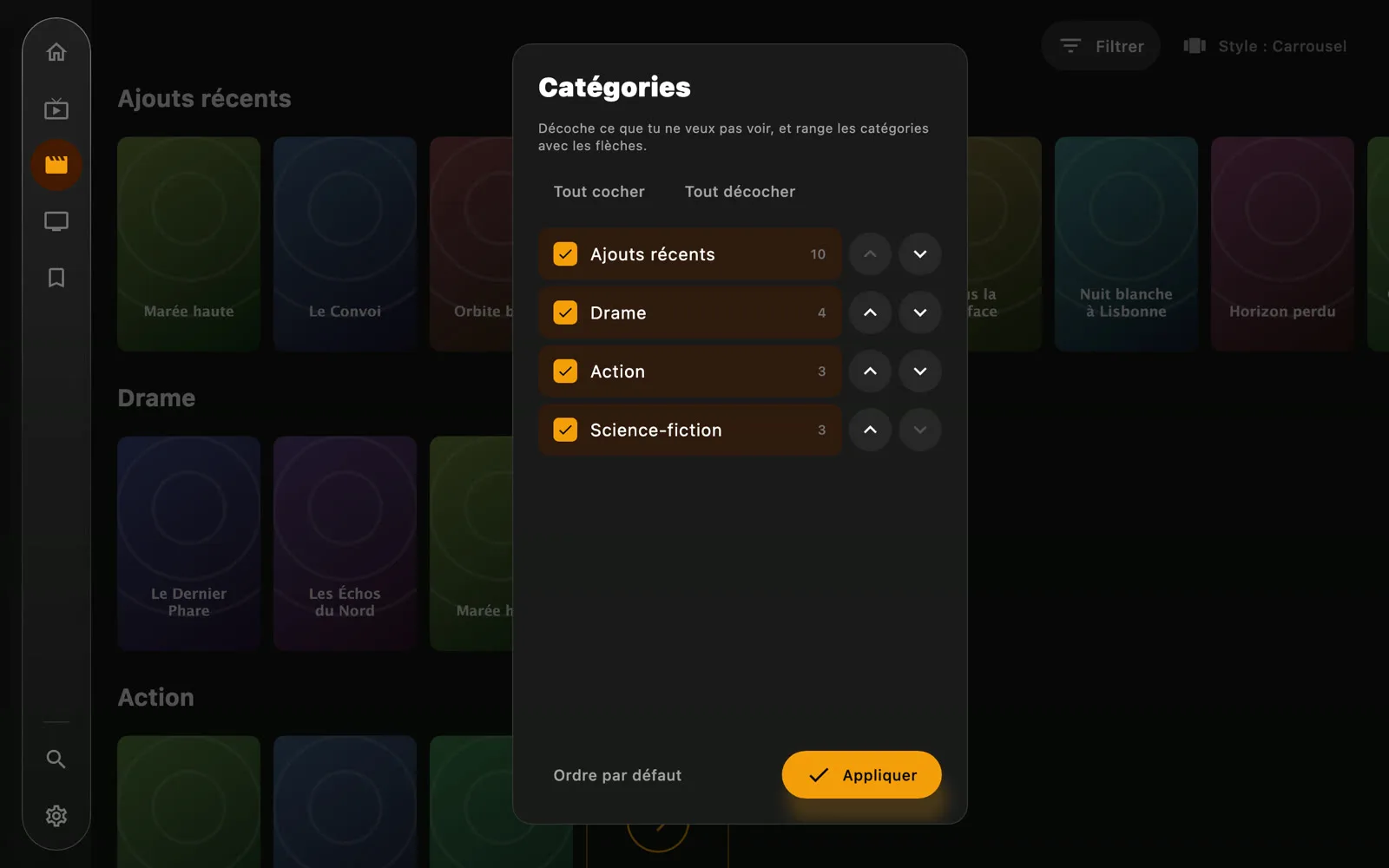
Task: Open the Nuit blanche à Lisbonne poster
Action: pos(1126,244)
